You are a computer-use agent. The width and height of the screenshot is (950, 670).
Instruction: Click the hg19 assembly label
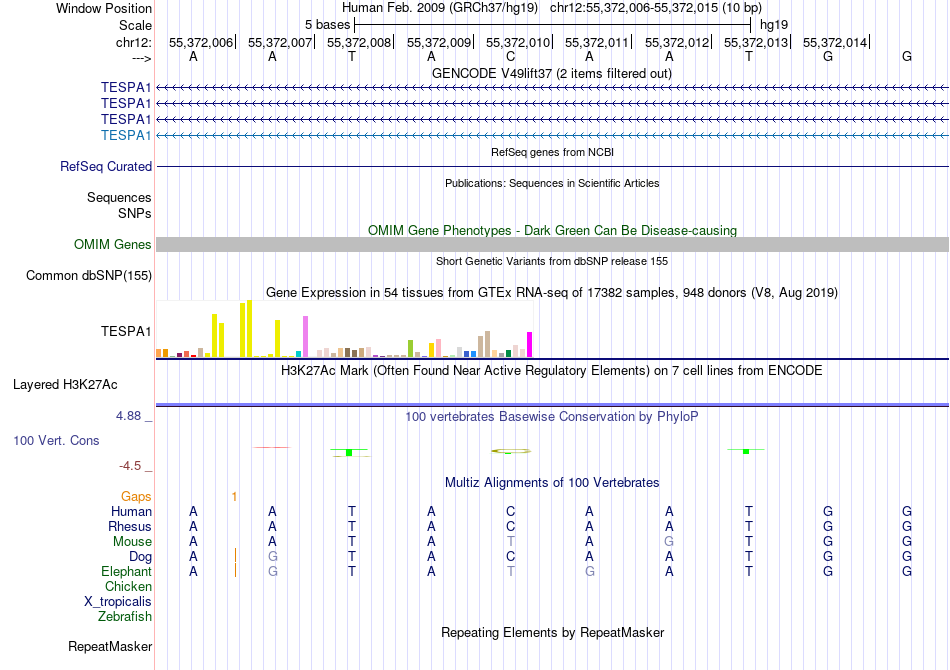click(774, 25)
